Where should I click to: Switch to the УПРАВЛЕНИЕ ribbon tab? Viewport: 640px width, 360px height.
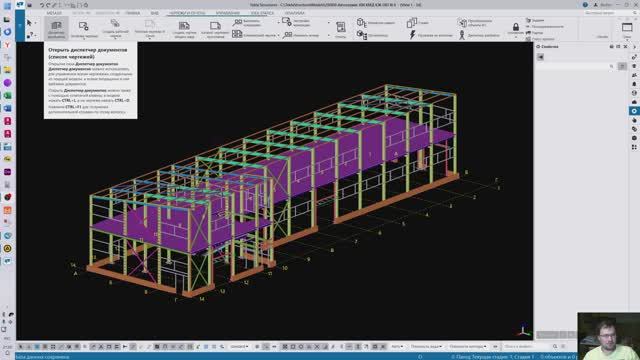tap(228, 13)
